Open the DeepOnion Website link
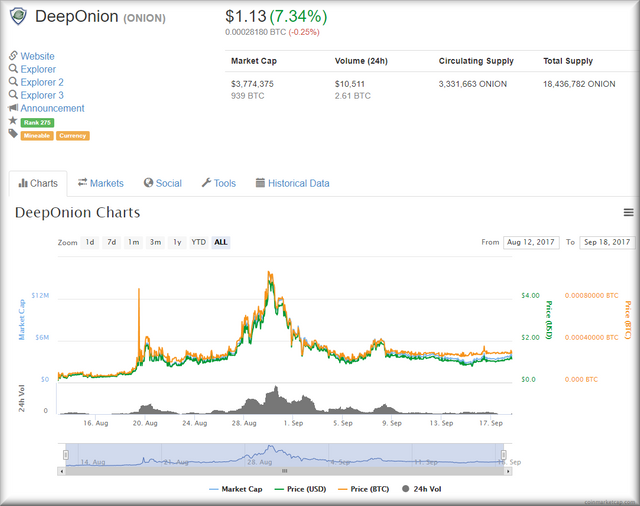 pyautogui.click(x=38, y=56)
